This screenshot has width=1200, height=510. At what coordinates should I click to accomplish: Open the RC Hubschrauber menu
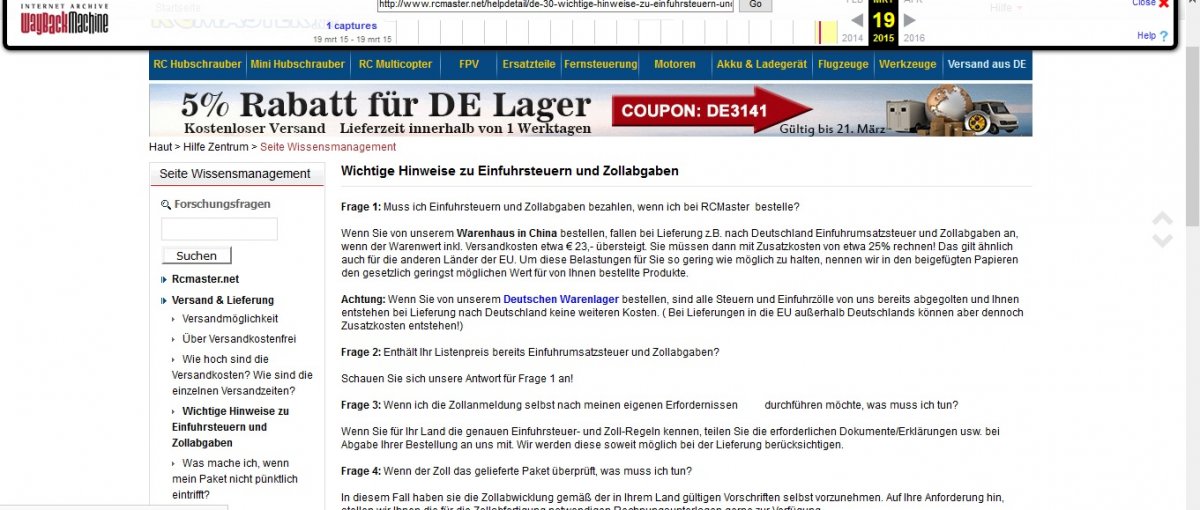pos(197,64)
